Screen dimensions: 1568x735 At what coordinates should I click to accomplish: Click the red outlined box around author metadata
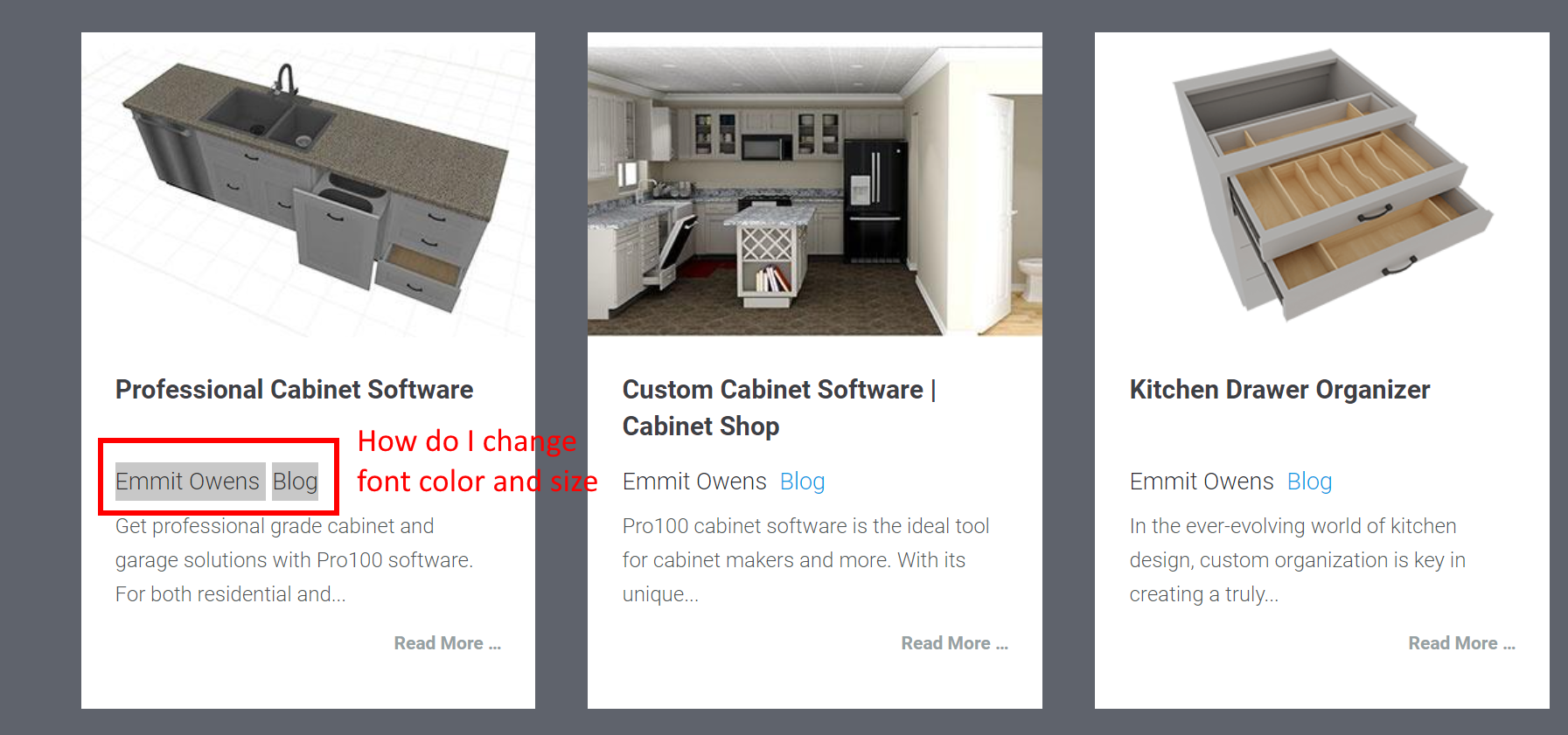[219, 476]
